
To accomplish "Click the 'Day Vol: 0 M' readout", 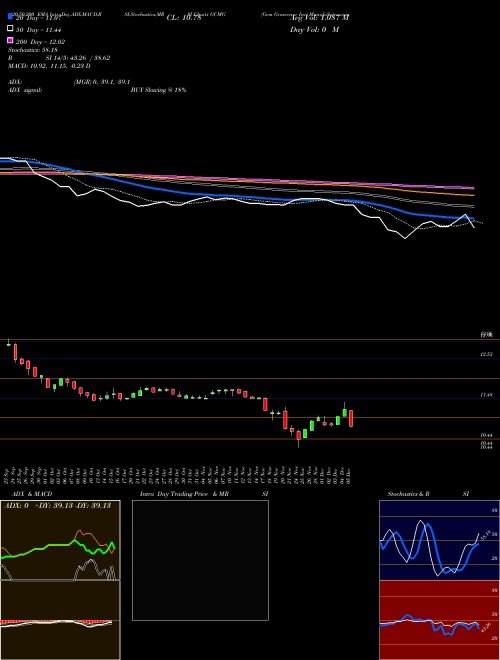I will [x=314, y=29].
